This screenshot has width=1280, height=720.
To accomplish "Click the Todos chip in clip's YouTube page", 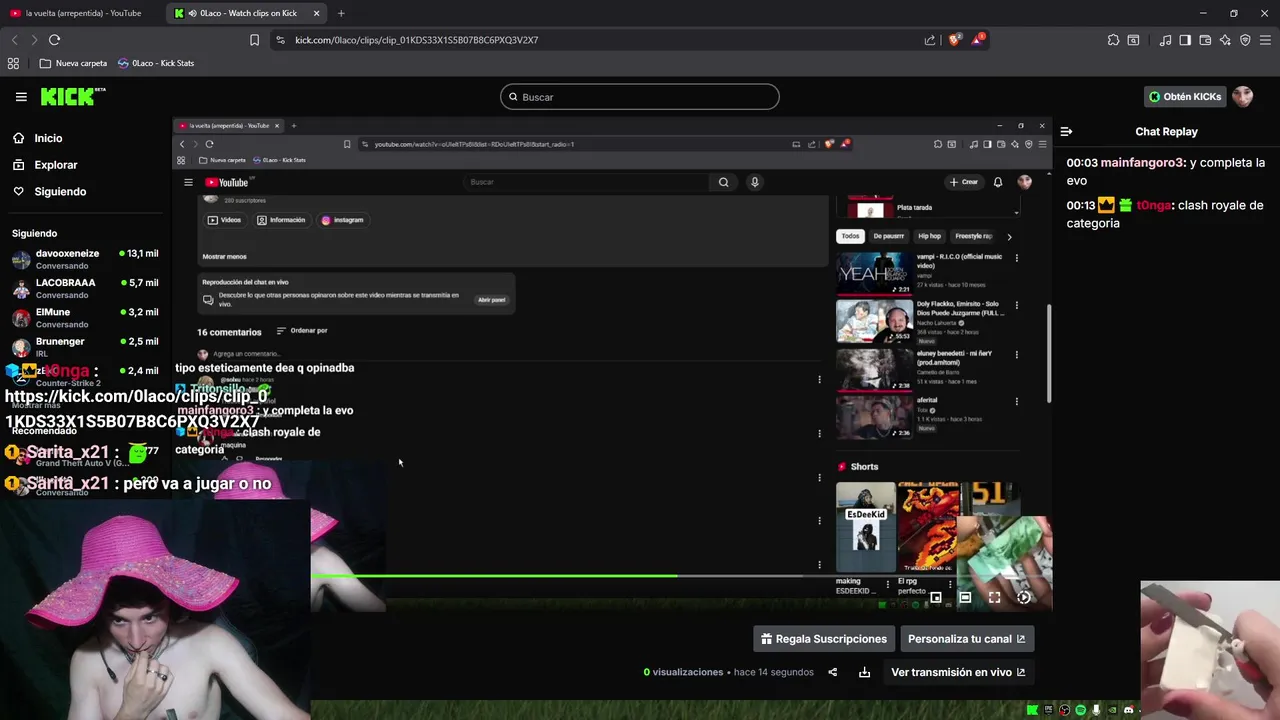I will [x=850, y=236].
